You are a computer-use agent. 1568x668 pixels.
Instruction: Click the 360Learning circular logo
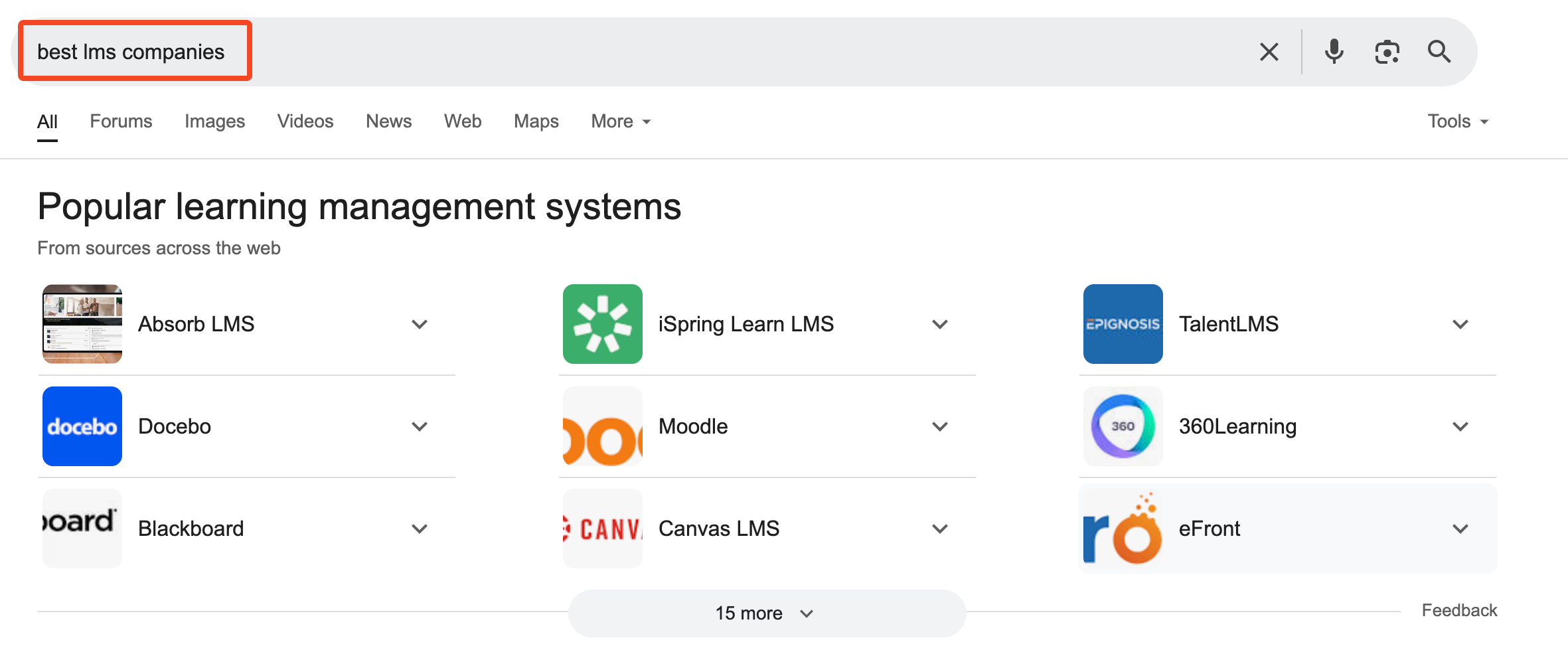pos(1123,426)
